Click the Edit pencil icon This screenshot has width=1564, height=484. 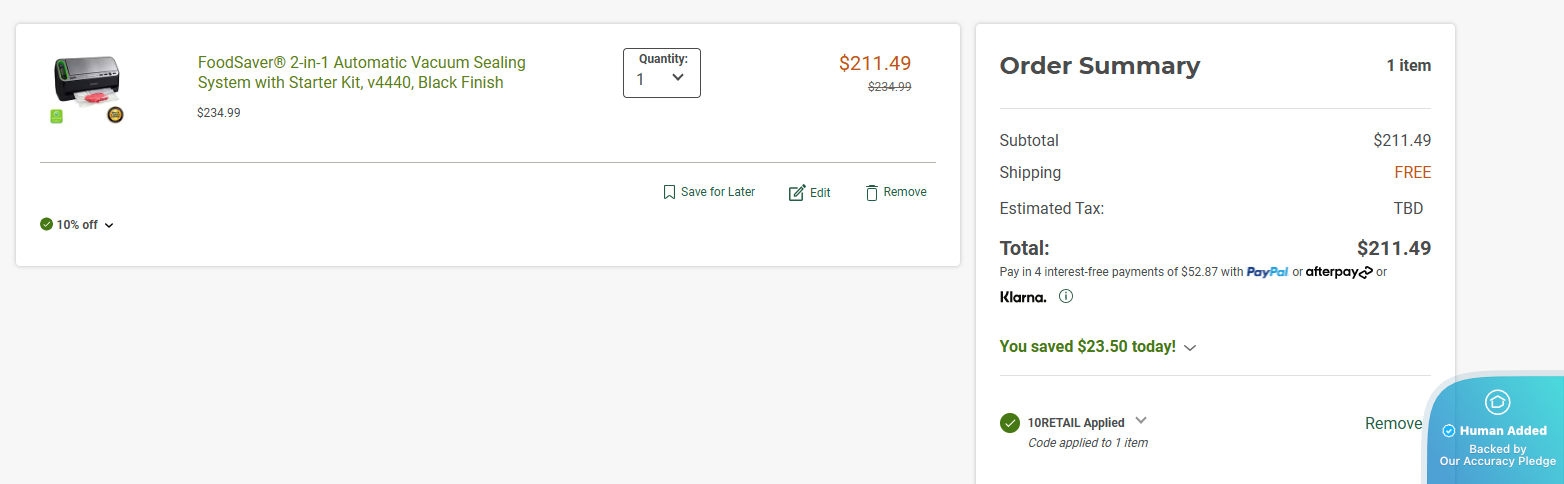(x=797, y=193)
